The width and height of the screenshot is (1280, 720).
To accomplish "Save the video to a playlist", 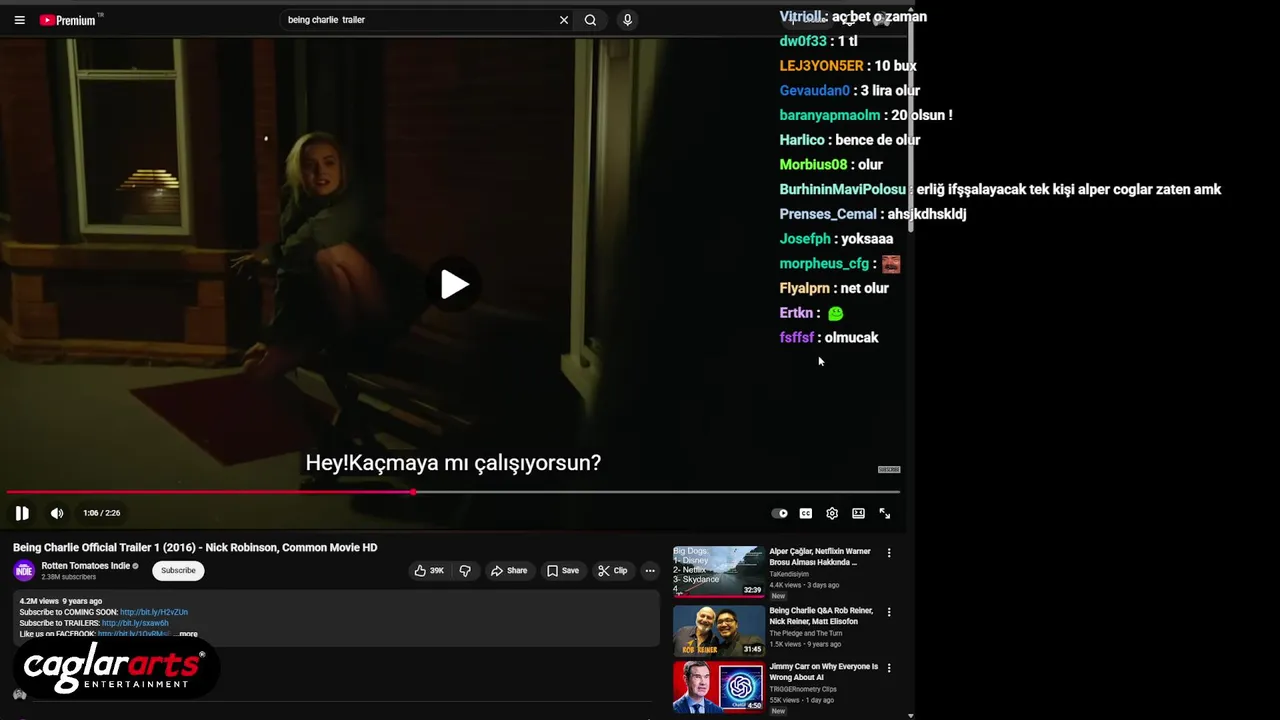I will click(563, 571).
